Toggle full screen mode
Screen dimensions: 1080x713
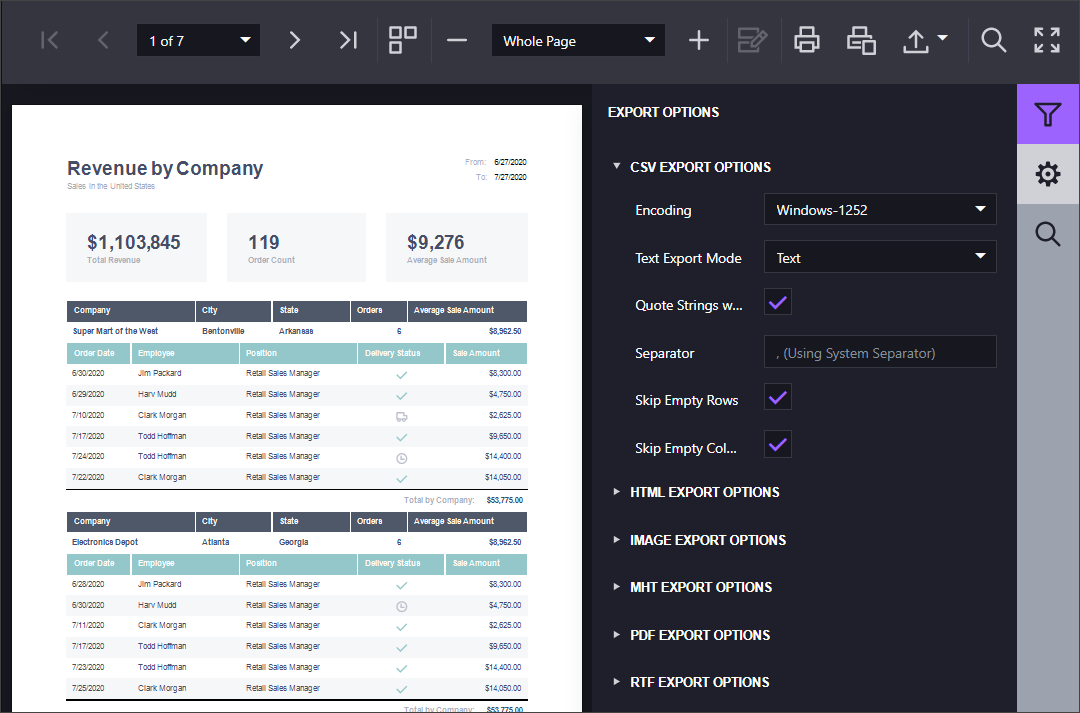1047,41
